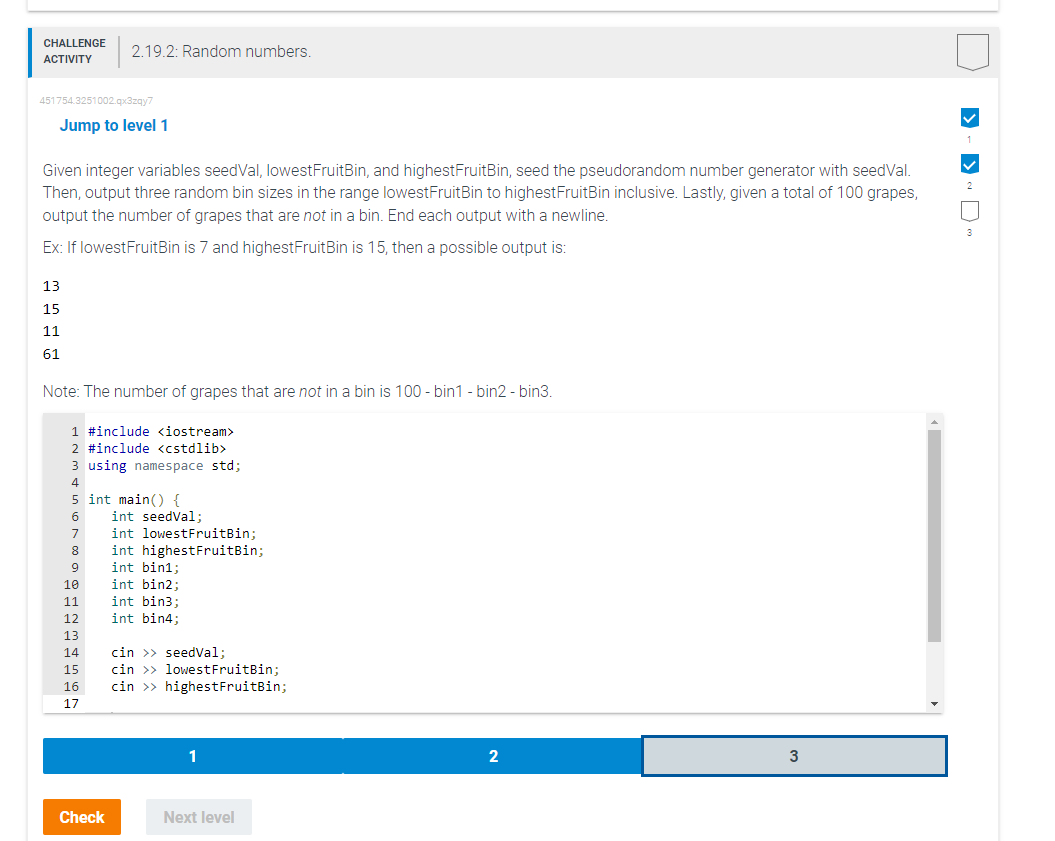Click line number 14 in the gutter
This screenshot has height=841, width=1055.
(x=71, y=652)
